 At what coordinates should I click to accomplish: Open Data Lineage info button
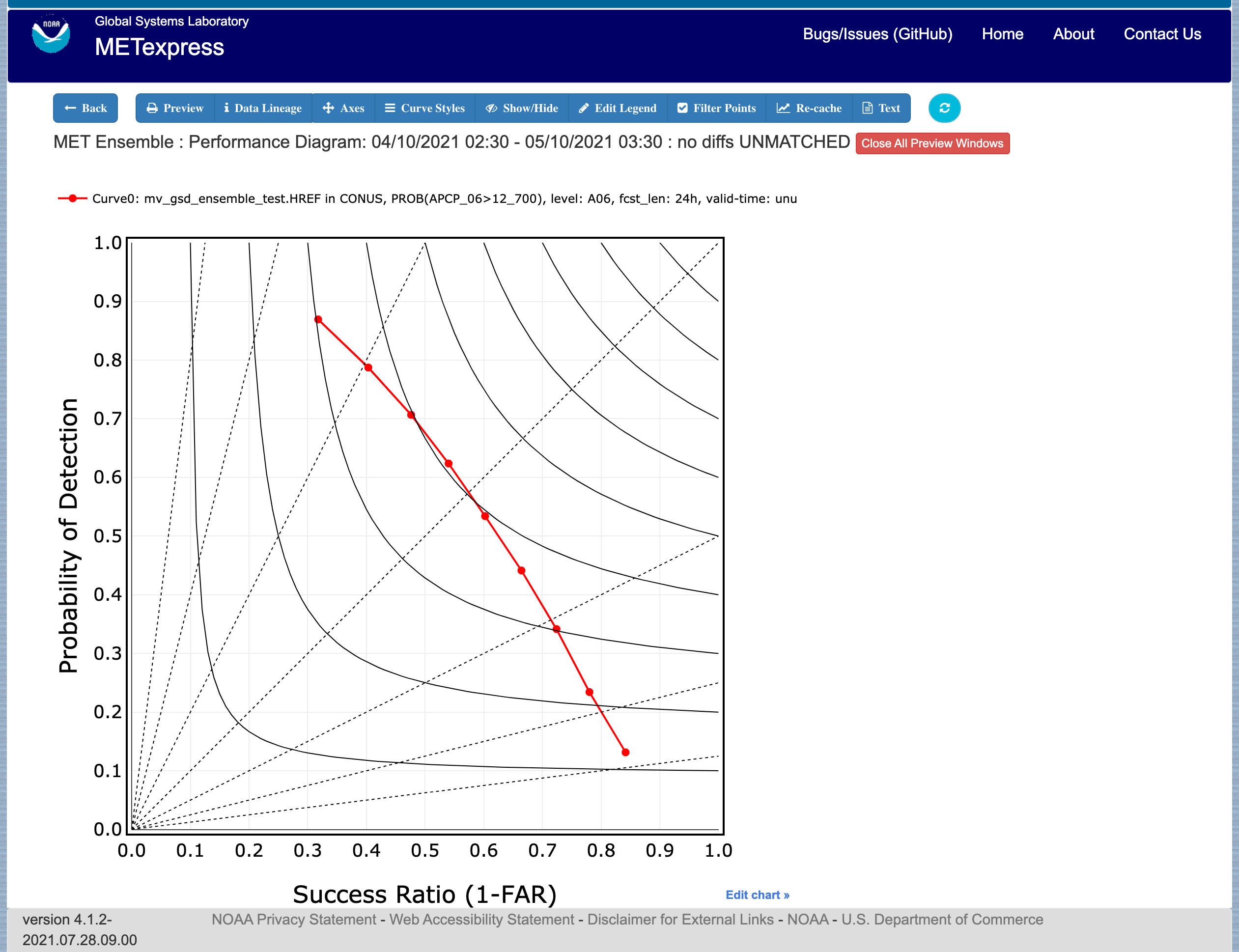(263, 108)
